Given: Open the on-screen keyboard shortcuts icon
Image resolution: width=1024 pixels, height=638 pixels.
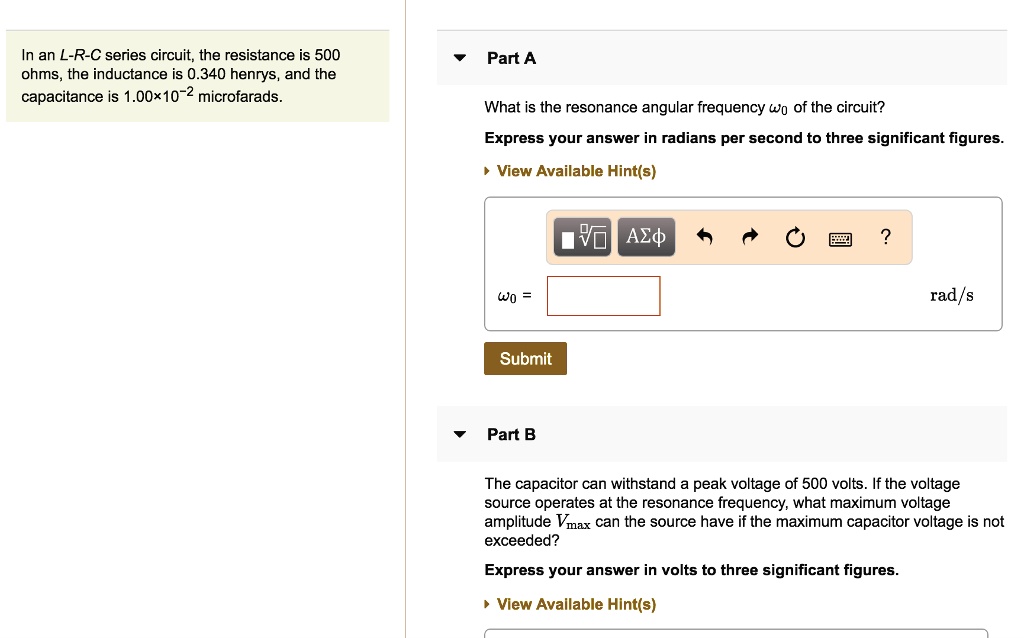Looking at the screenshot, I should point(841,238).
